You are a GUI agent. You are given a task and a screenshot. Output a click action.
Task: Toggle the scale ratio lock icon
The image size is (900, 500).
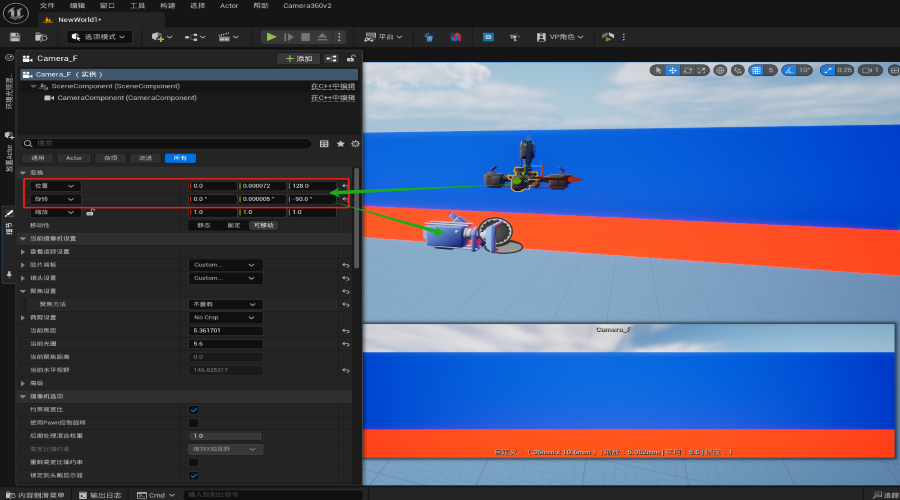point(90,212)
